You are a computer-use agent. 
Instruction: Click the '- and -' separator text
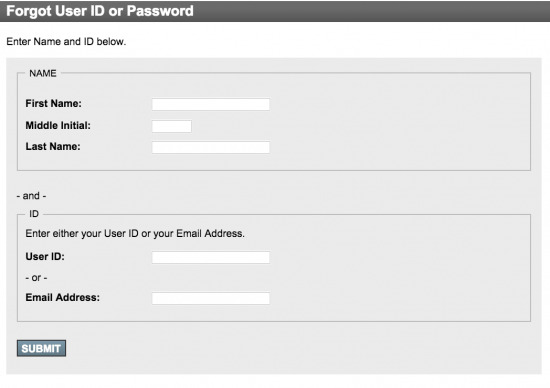(x=31, y=196)
